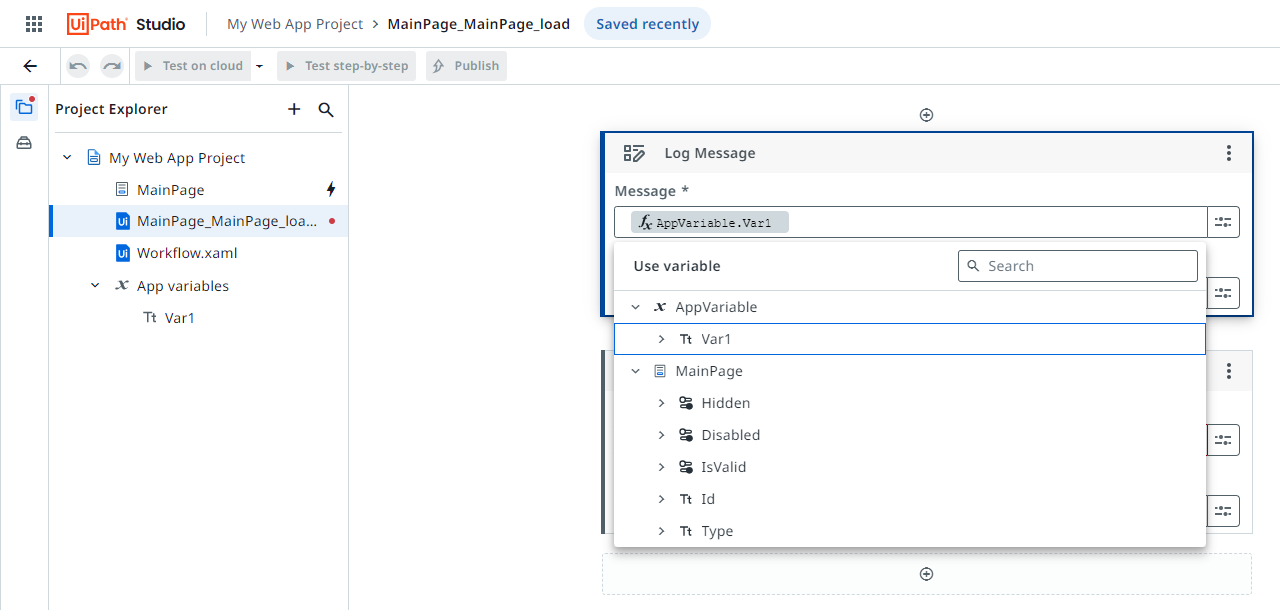Click the Publish button

(x=466, y=66)
